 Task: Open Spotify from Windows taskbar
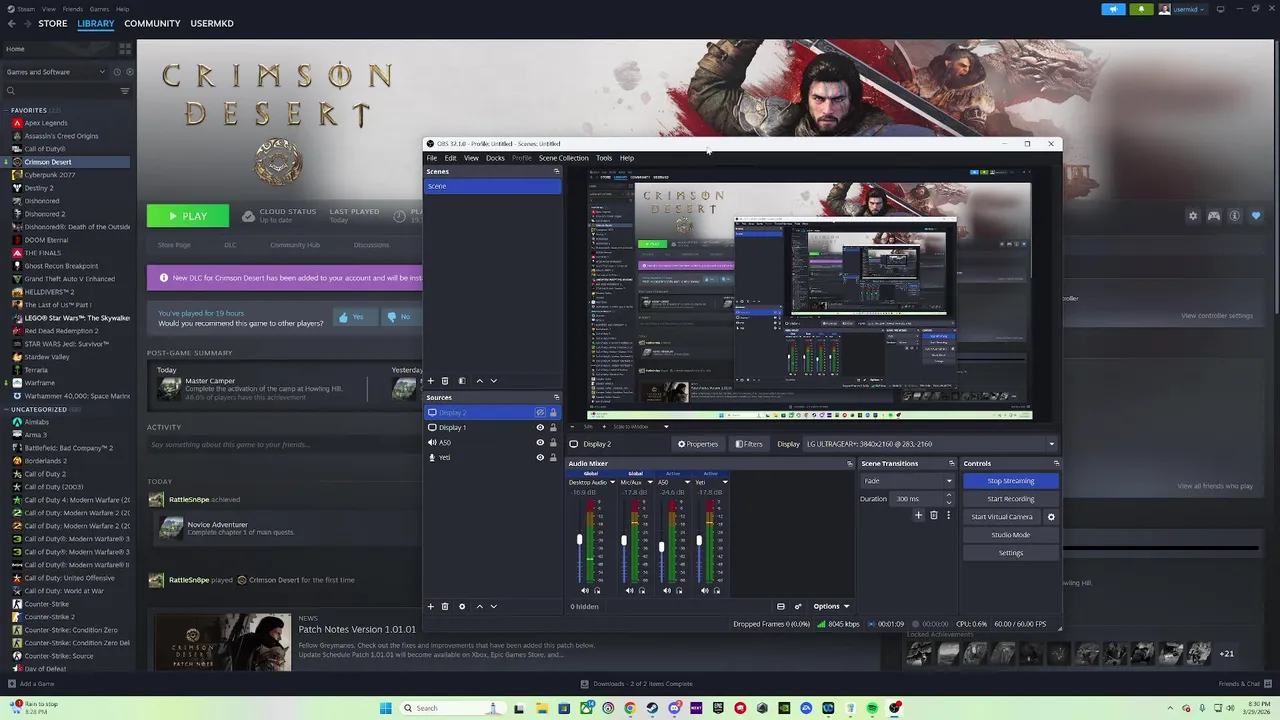pos(872,708)
